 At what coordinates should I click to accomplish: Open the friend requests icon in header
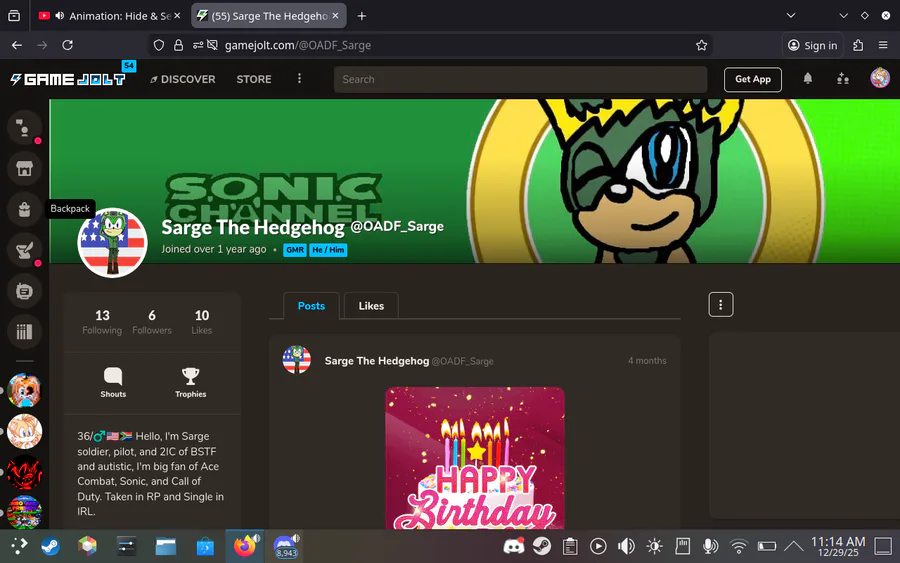tap(843, 79)
